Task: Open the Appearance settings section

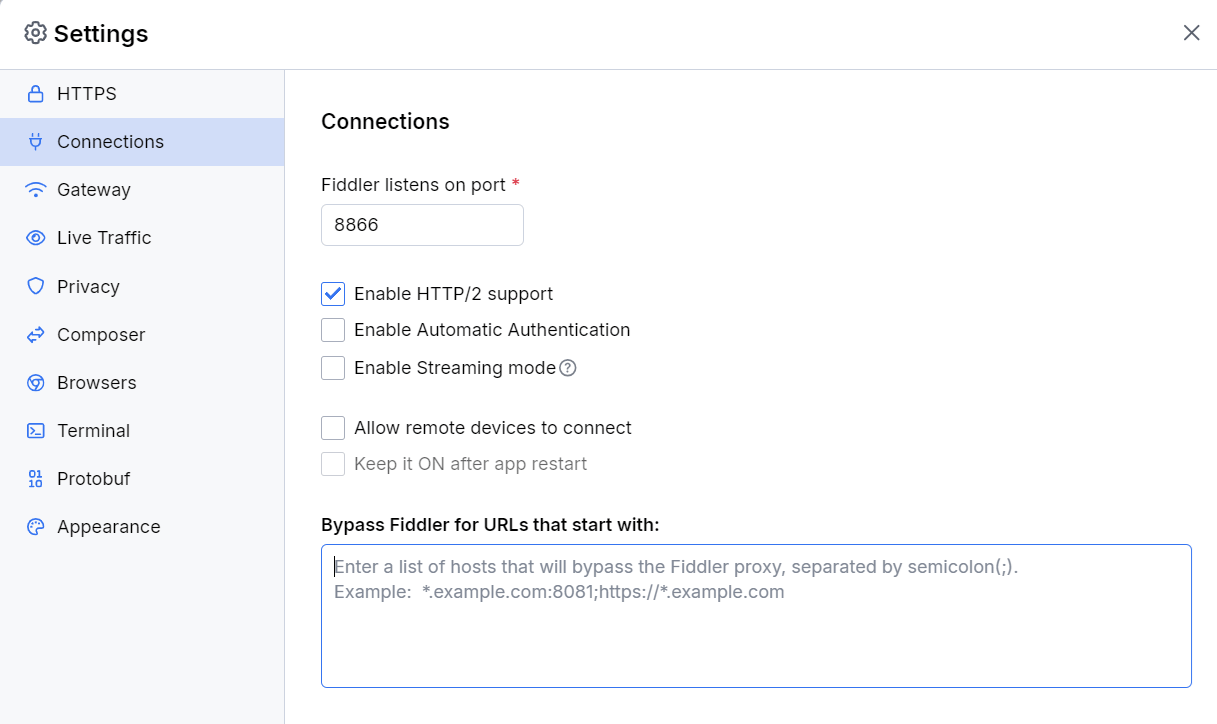Action: (110, 526)
